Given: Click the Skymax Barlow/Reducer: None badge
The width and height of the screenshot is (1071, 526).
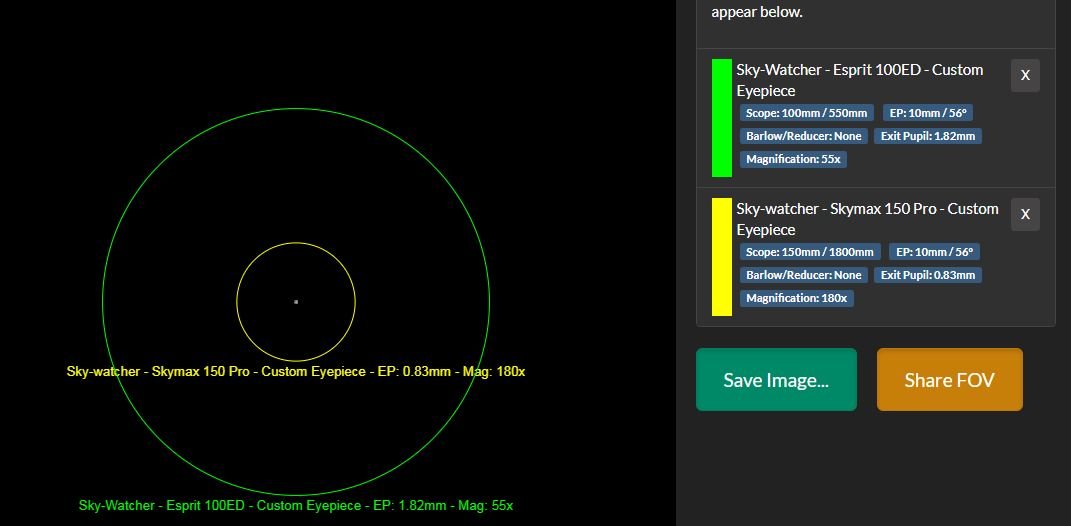Looking at the screenshot, I should click(x=803, y=275).
